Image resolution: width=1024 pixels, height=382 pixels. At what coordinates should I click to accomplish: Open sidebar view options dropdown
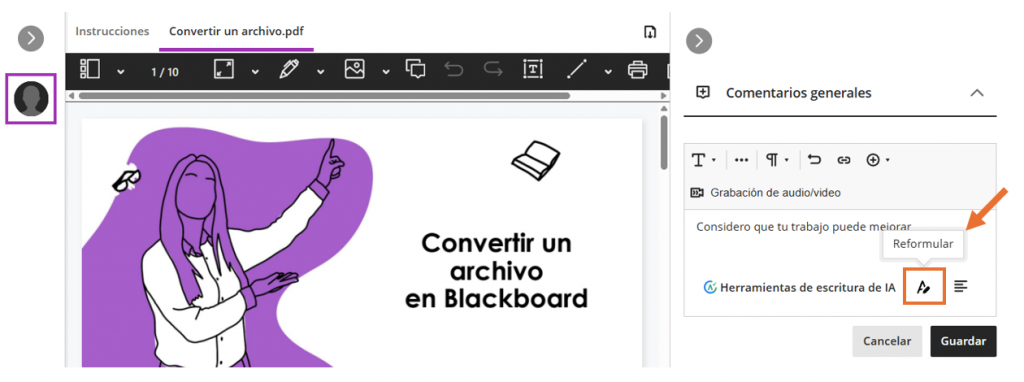(121, 71)
